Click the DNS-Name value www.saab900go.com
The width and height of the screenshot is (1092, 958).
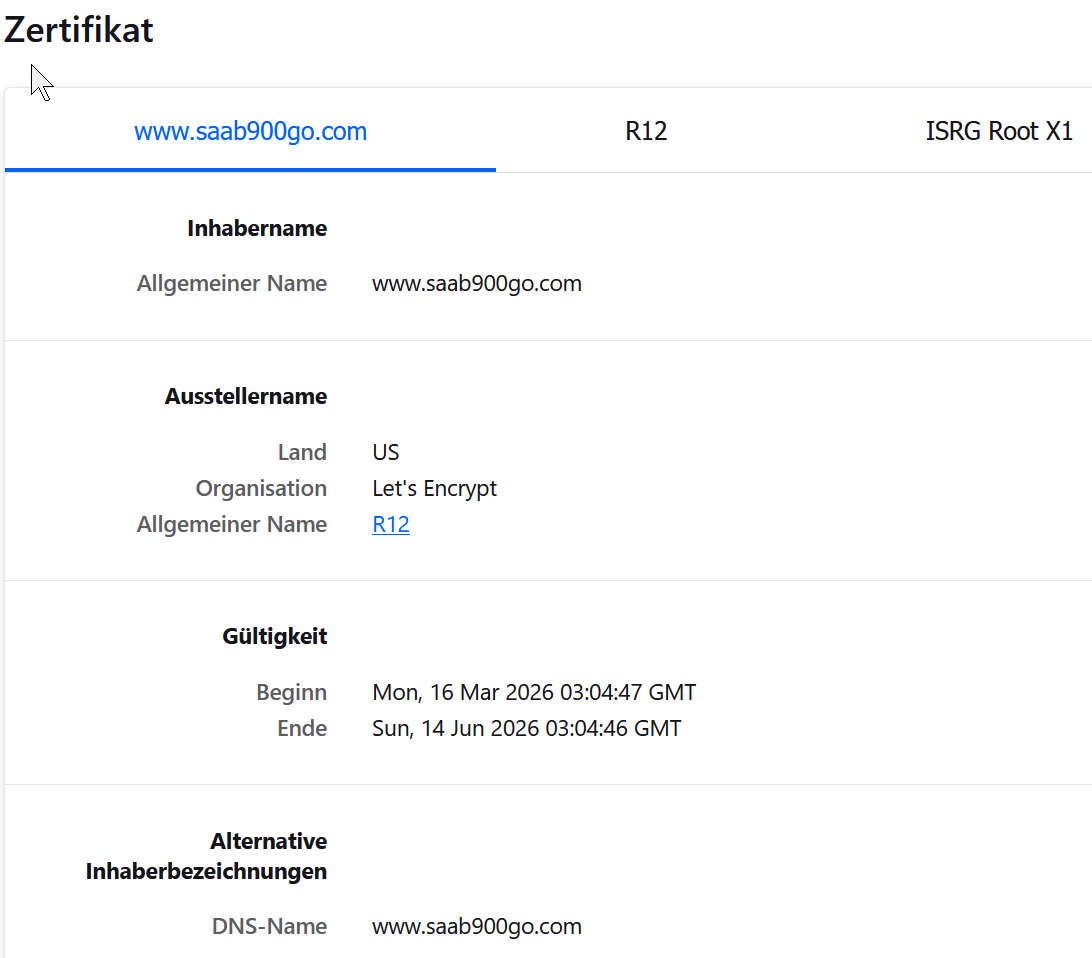477,927
